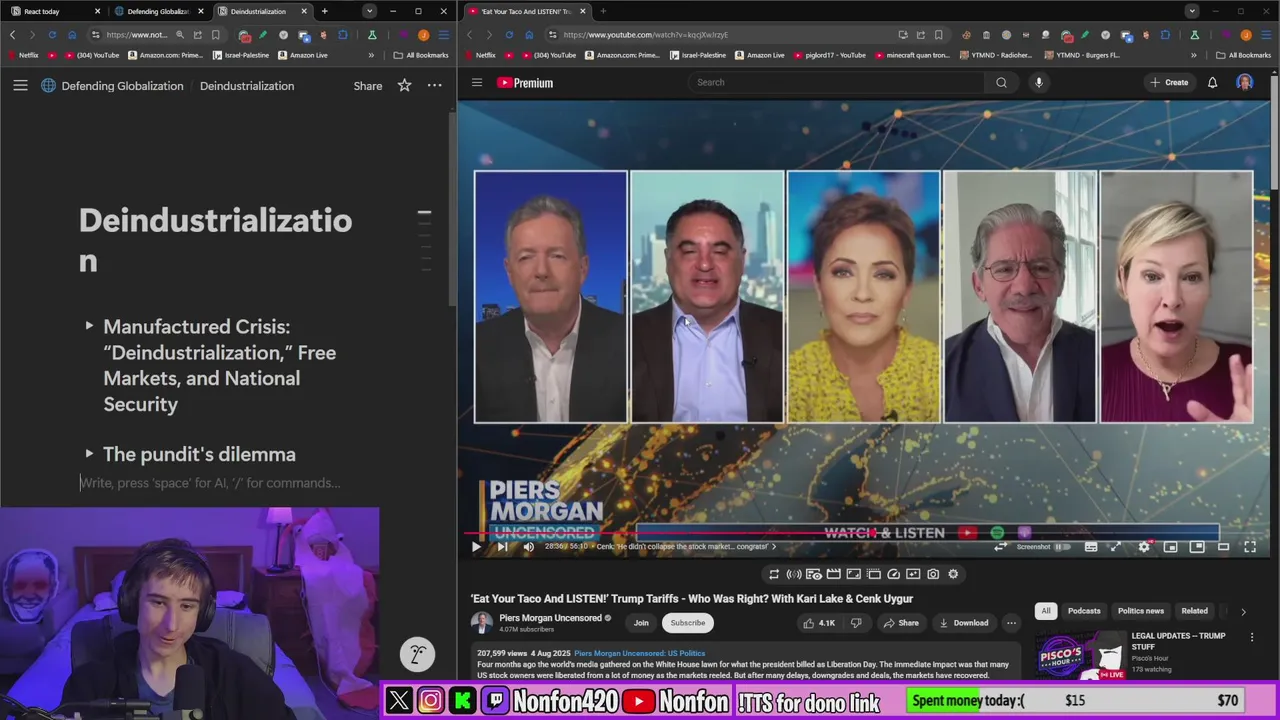Viewport: 1280px width, 720px height.
Task: Go to YouTube Premium home logo
Action: (x=525, y=83)
